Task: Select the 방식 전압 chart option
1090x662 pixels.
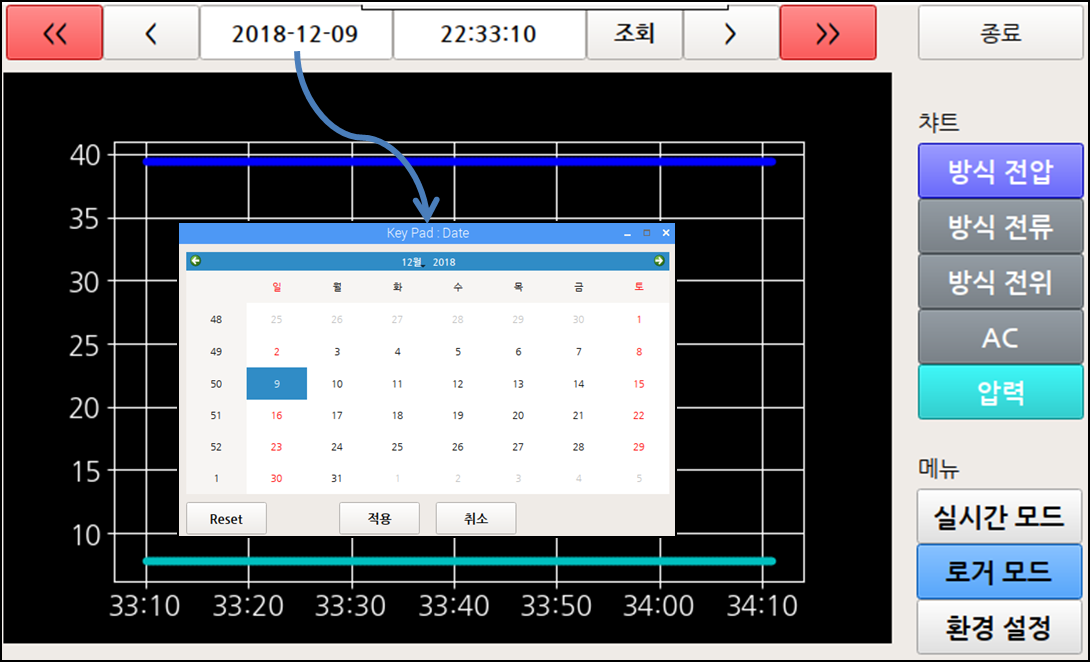Action: pos(1000,171)
